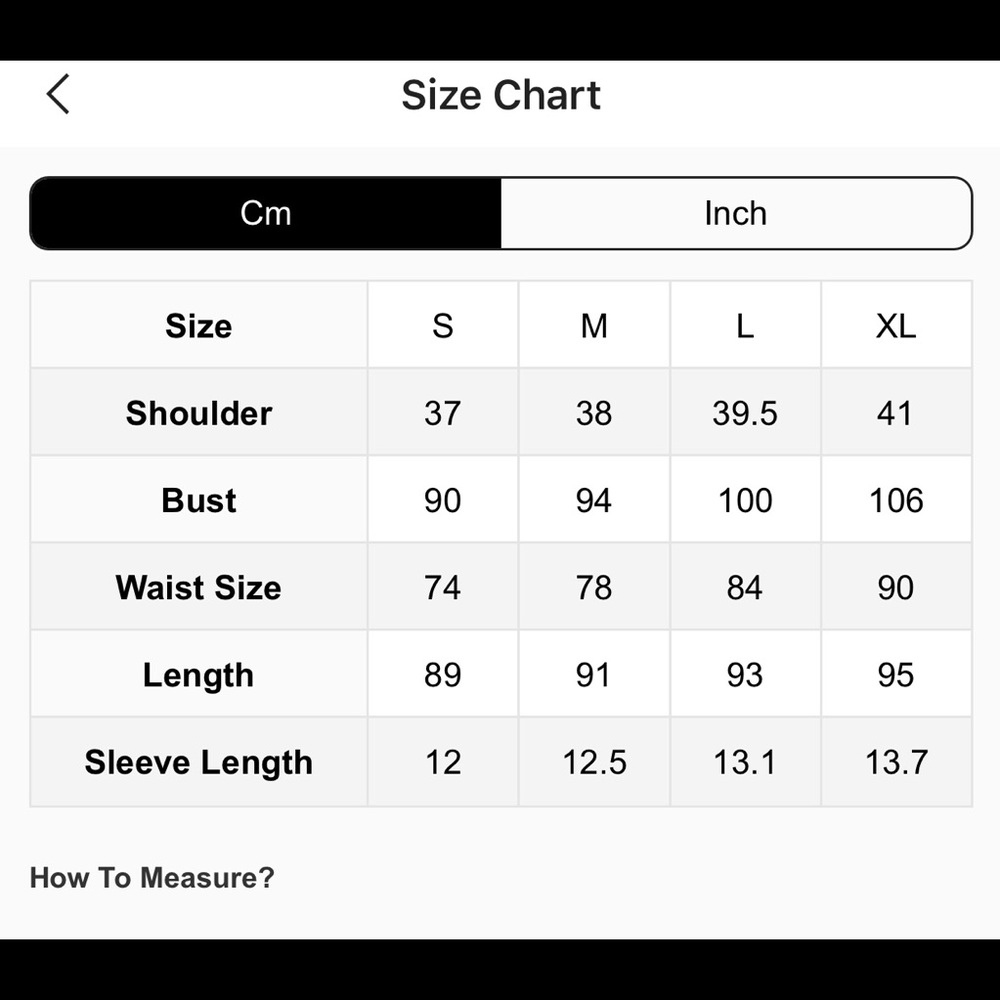Click the Sleeve Length row label
The height and width of the screenshot is (1000, 1000).
(199, 762)
